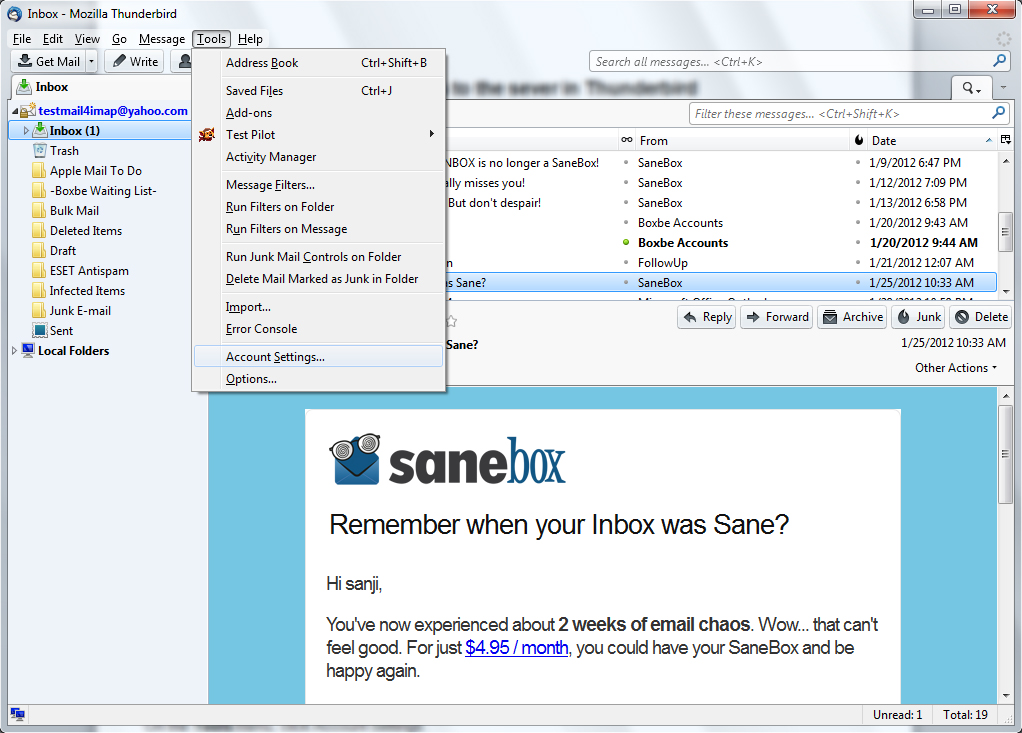The height and width of the screenshot is (733, 1022).
Task: Sort by the junk status flame column
Action: pos(859,140)
